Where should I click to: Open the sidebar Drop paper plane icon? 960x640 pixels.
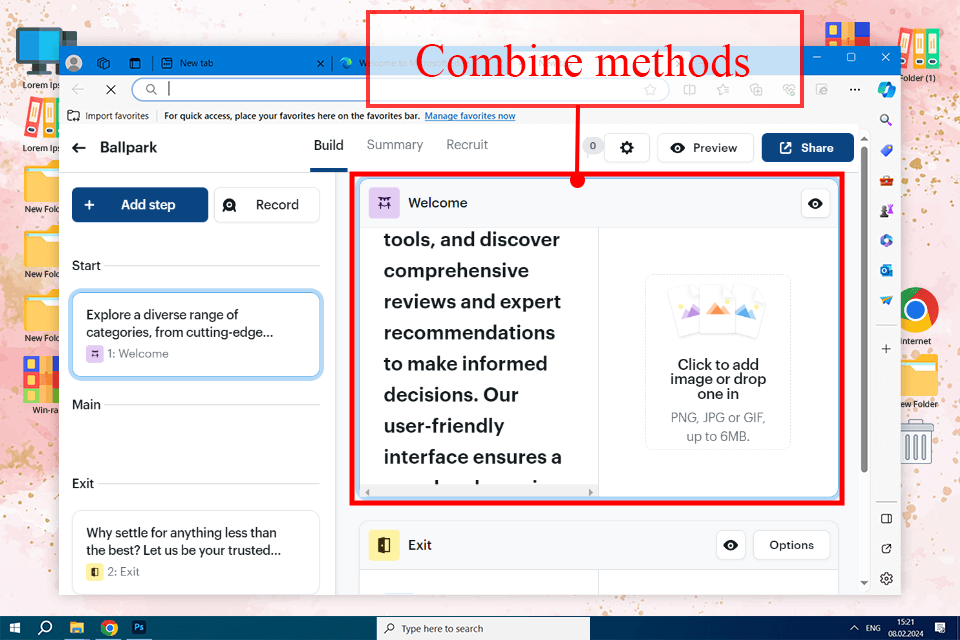pyautogui.click(x=887, y=300)
